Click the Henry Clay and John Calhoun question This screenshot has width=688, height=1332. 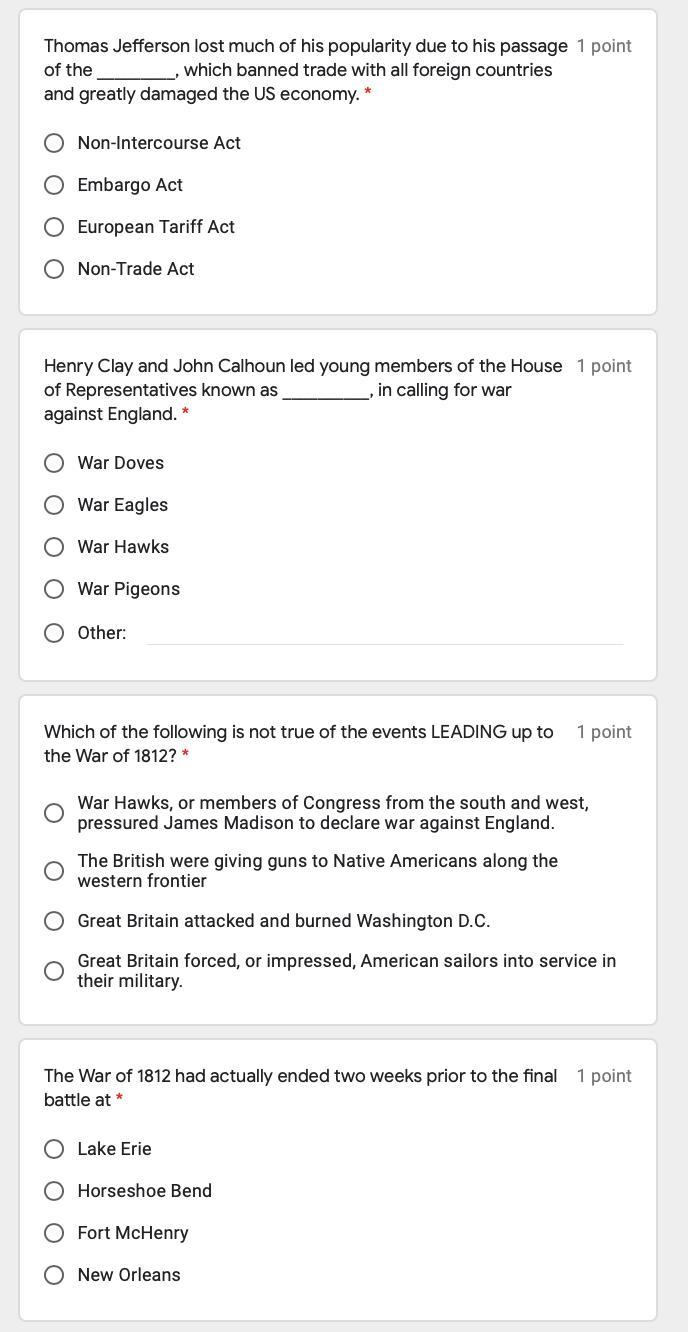[303, 390]
